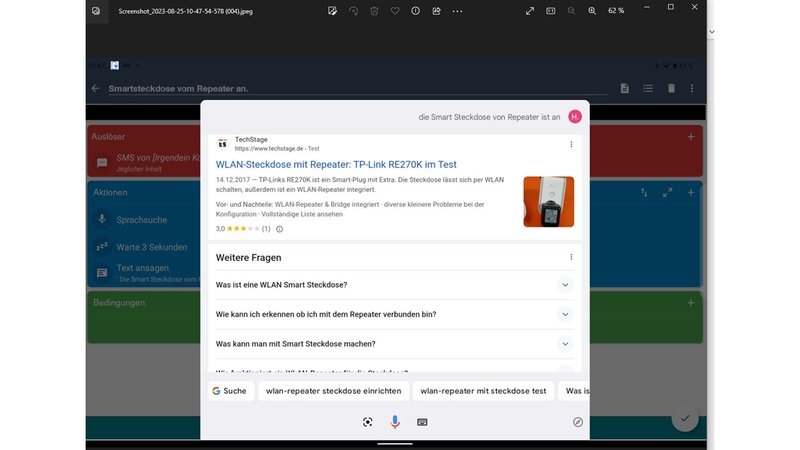Click the RE270K product thumbnail image
The height and width of the screenshot is (450, 800).
pos(548,202)
